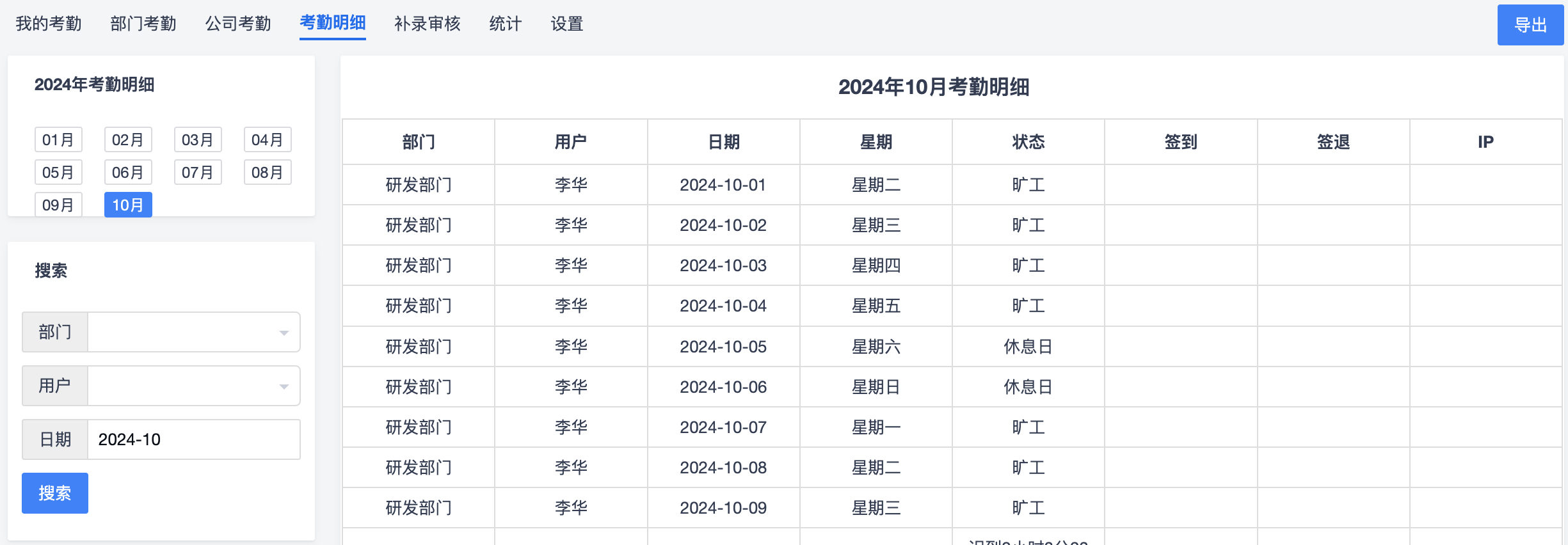
Task: Go to the 公司考勤 tab
Action: [238, 24]
